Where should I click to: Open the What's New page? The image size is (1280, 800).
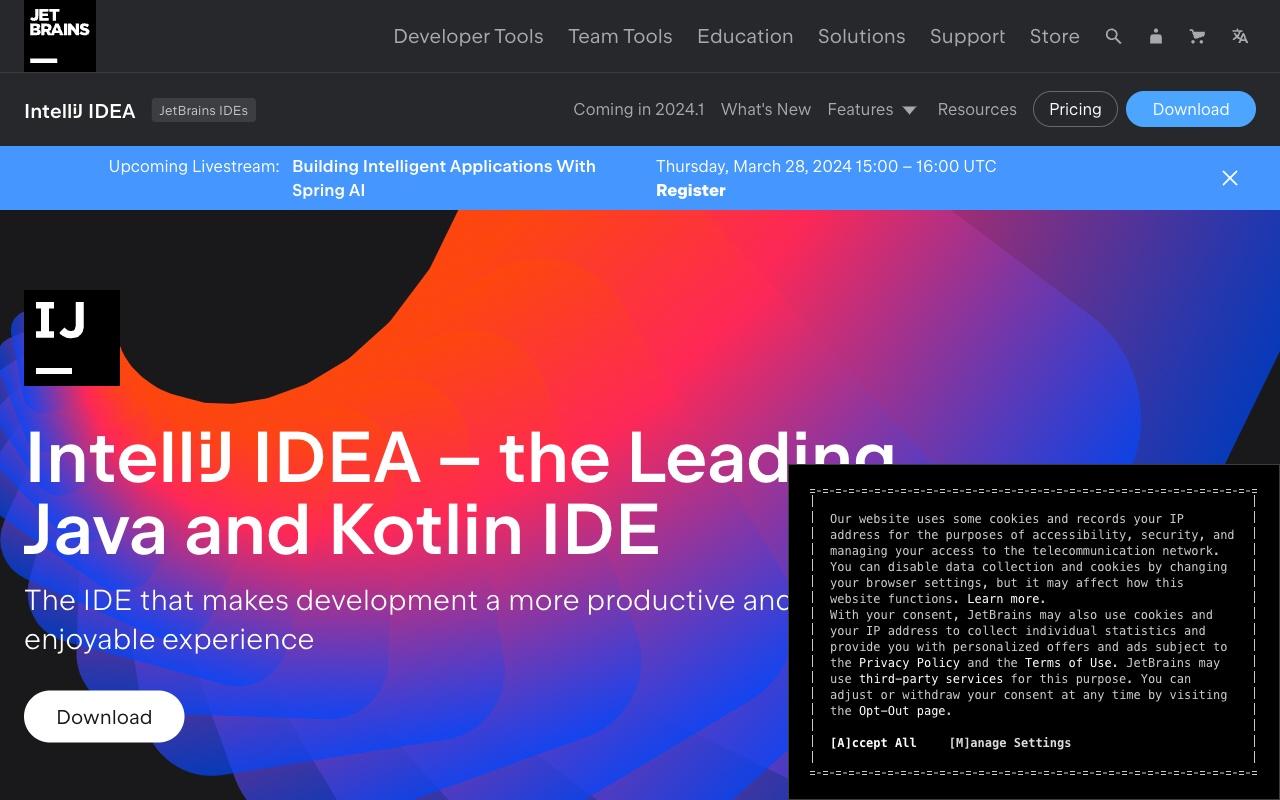click(766, 109)
